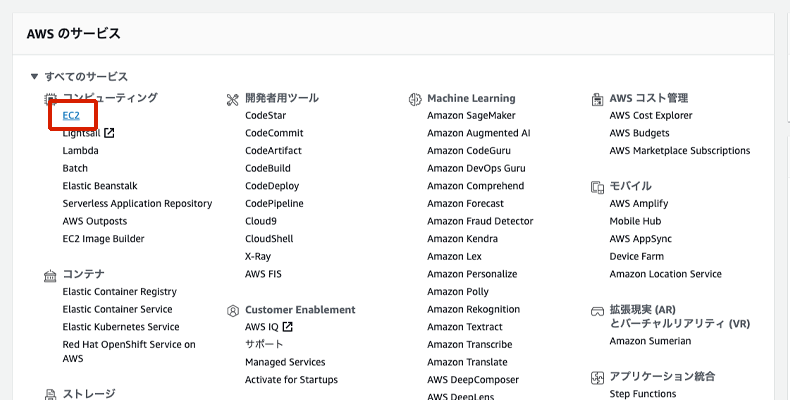Open Red Hat OpenShift Service on AWS
The width and height of the screenshot is (790, 400).
(x=129, y=352)
